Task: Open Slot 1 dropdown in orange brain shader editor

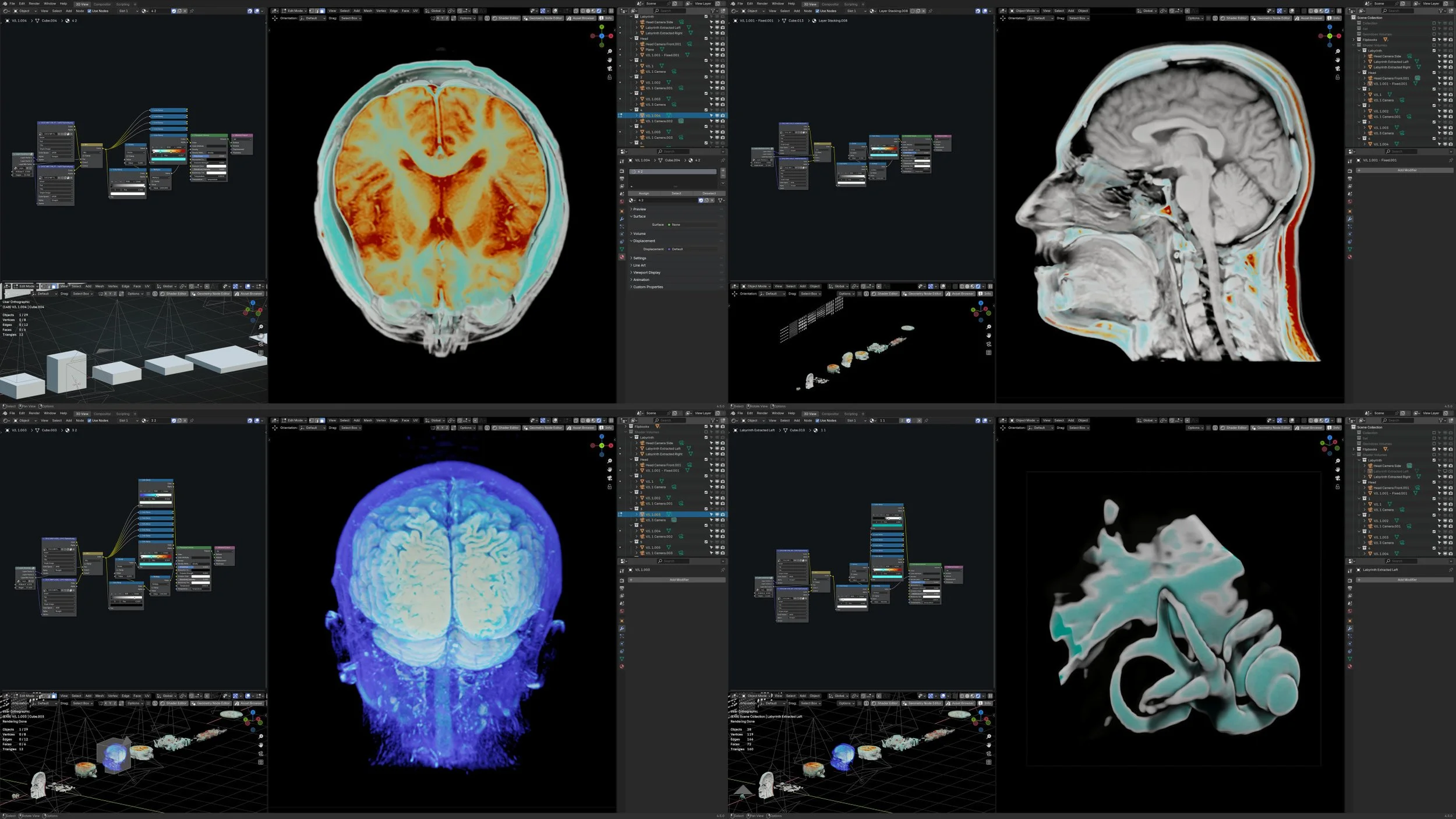Action: [x=128, y=11]
